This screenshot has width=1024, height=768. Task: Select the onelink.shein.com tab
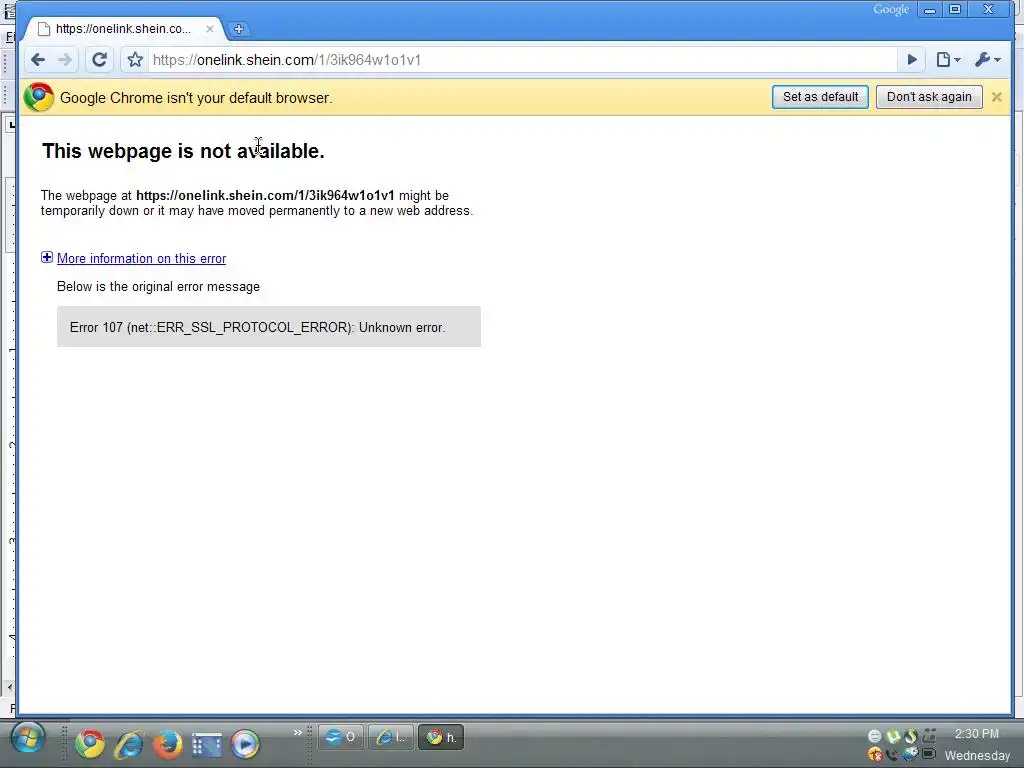[x=123, y=29]
